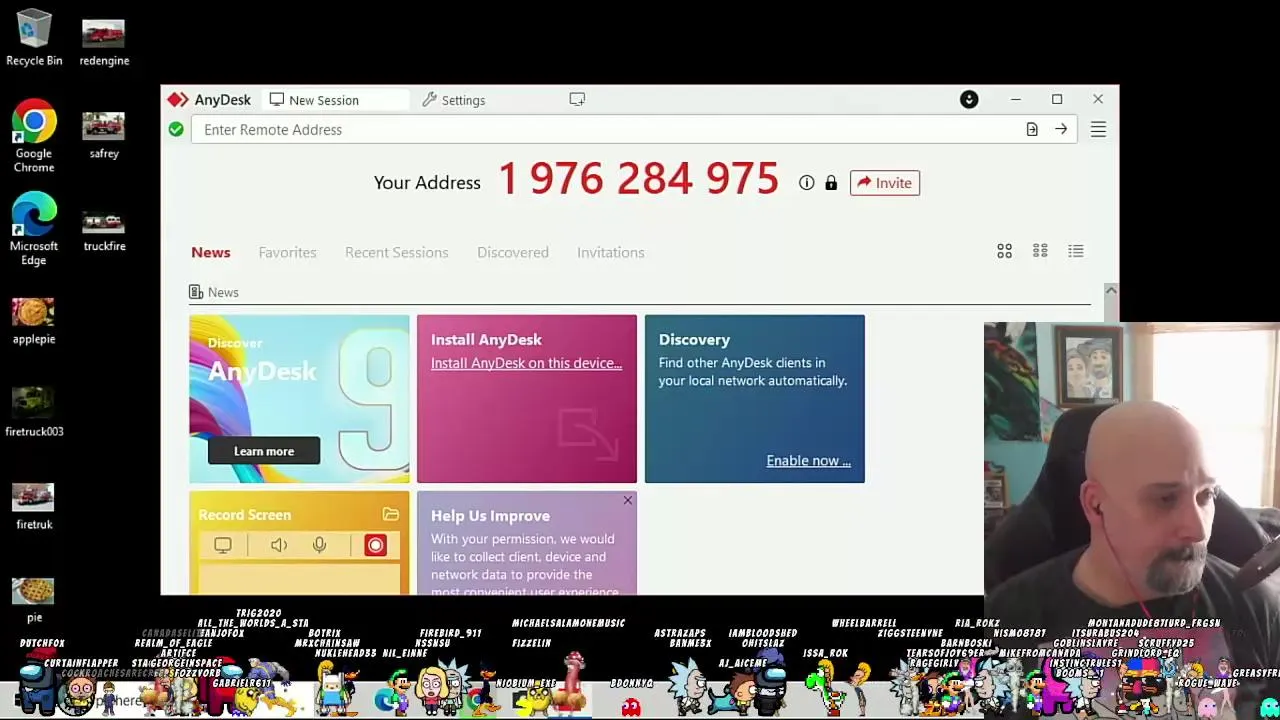Click the black download arrow circle icon
This screenshot has width=1280, height=720.
pyautogui.click(x=969, y=99)
